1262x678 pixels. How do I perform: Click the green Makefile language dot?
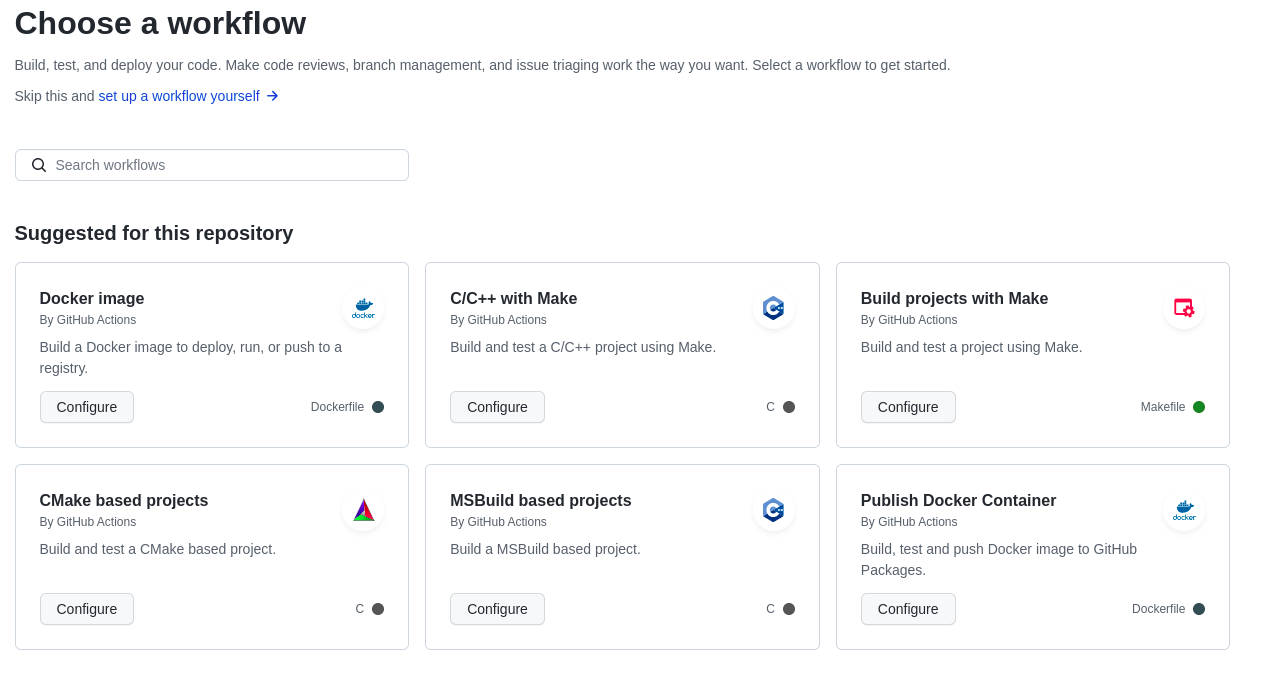point(1199,407)
